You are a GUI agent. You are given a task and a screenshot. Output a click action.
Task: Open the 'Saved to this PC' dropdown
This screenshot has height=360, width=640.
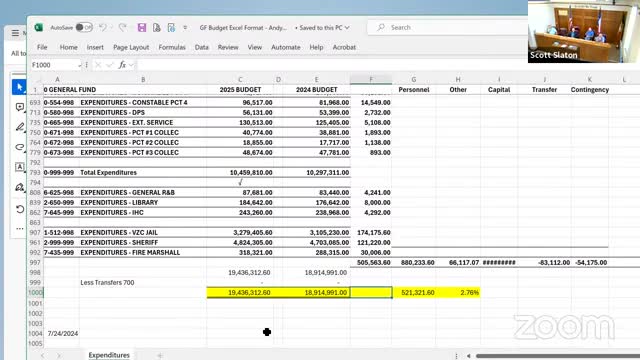pyautogui.click(x=322, y=28)
